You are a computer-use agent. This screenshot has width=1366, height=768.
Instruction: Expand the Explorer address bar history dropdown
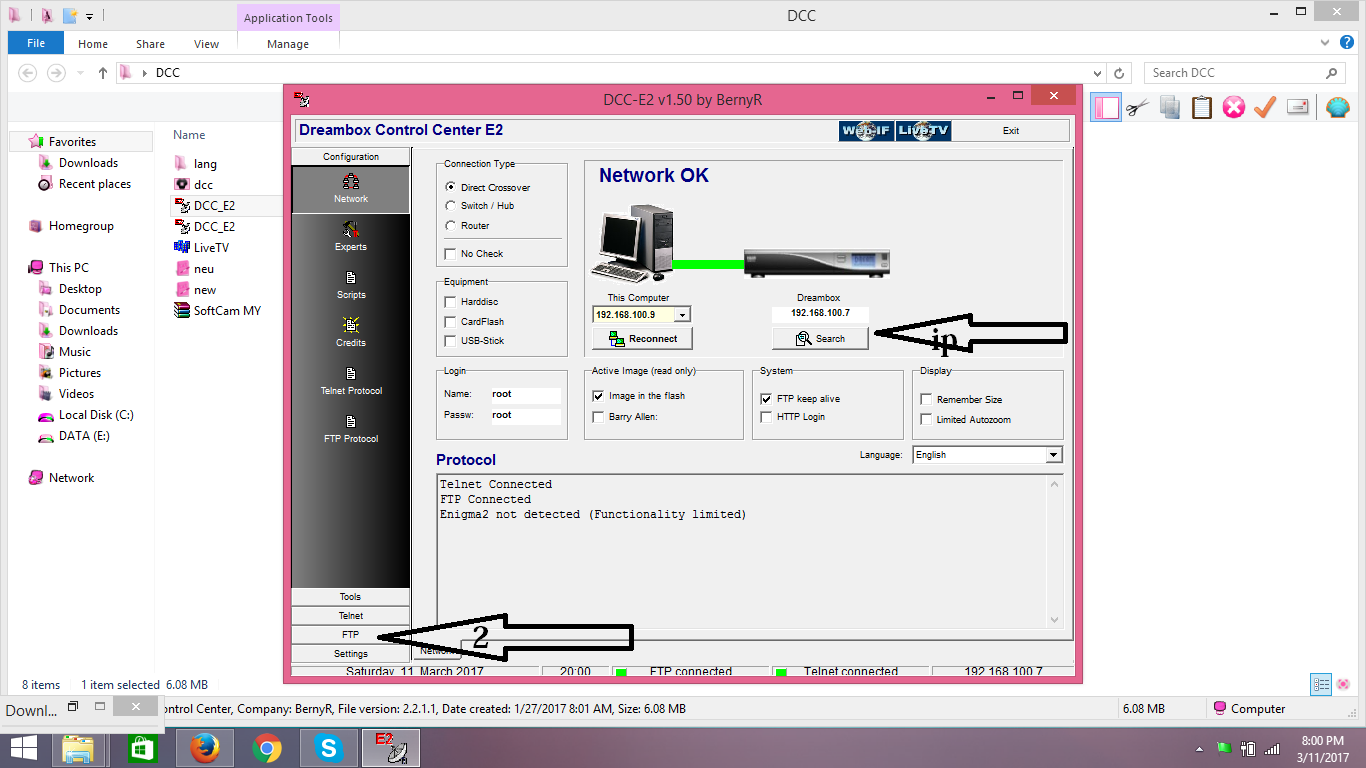1098,73
